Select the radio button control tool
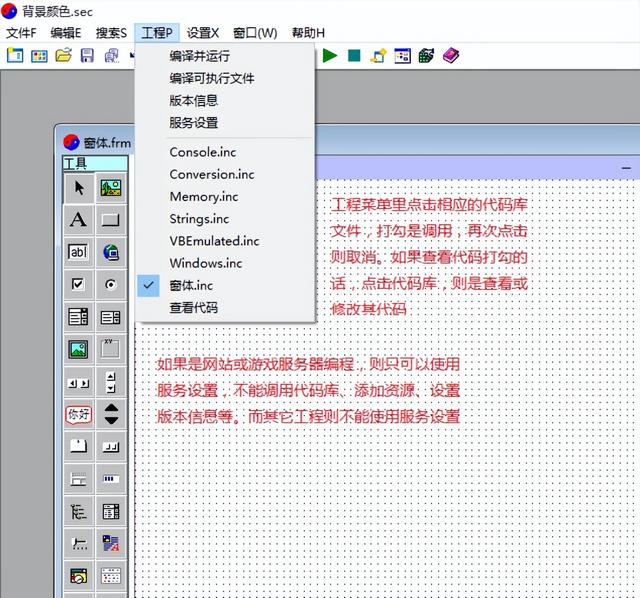 tap(111, 285)
